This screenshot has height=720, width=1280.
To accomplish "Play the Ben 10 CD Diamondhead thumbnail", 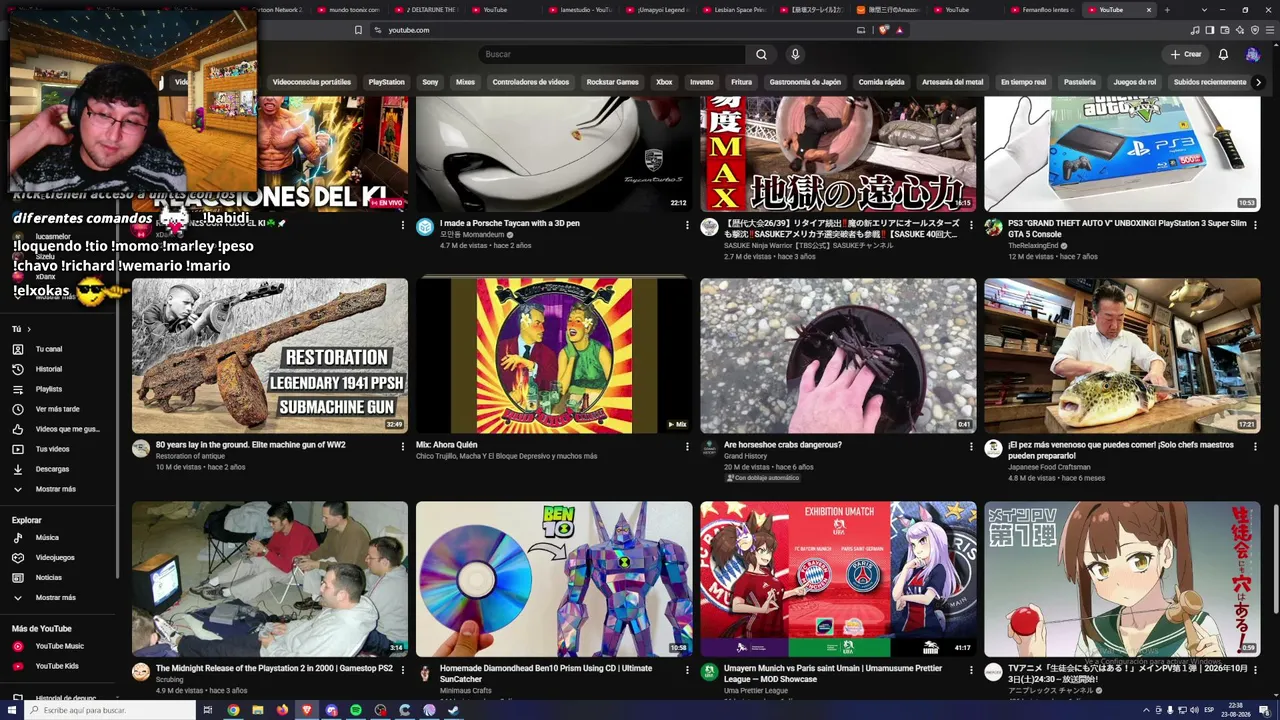I will point(554,579).
